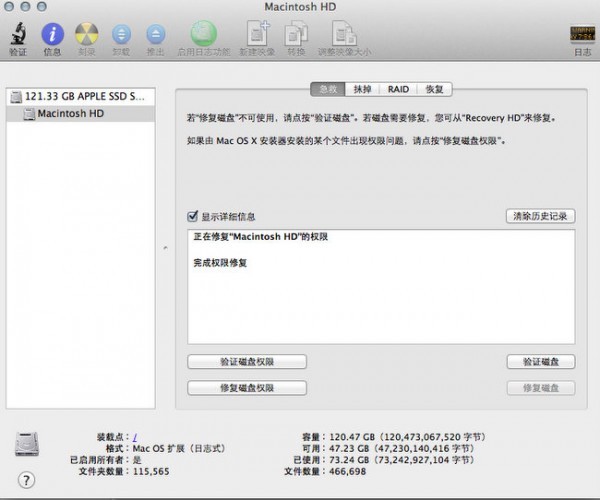This screenshot has width=600, height=500.
Task: Click the sidebar divider handle dot
Action: click(x=165, y=248)
